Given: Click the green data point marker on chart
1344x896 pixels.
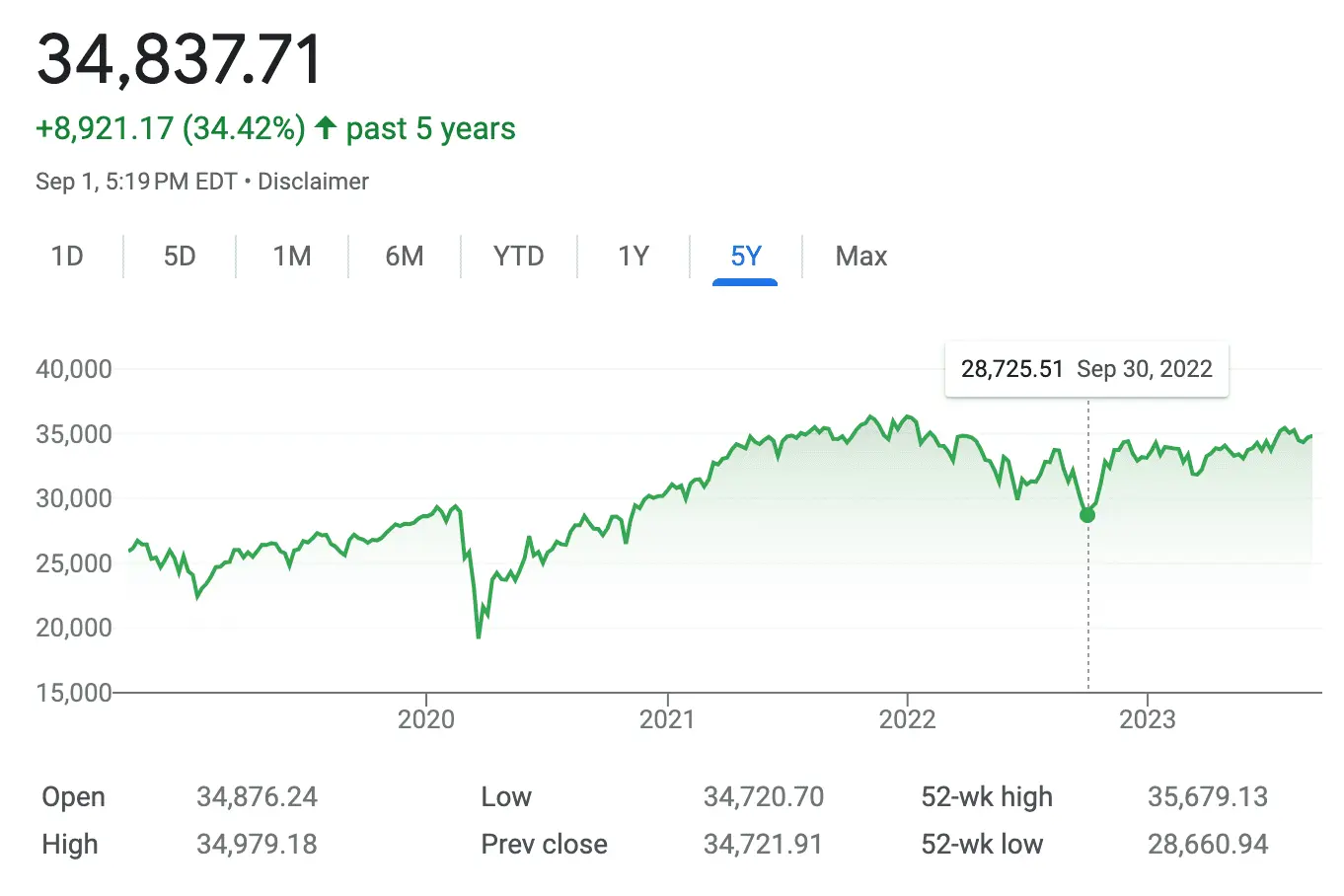Looking at the screenshot, I should 1087,515.
